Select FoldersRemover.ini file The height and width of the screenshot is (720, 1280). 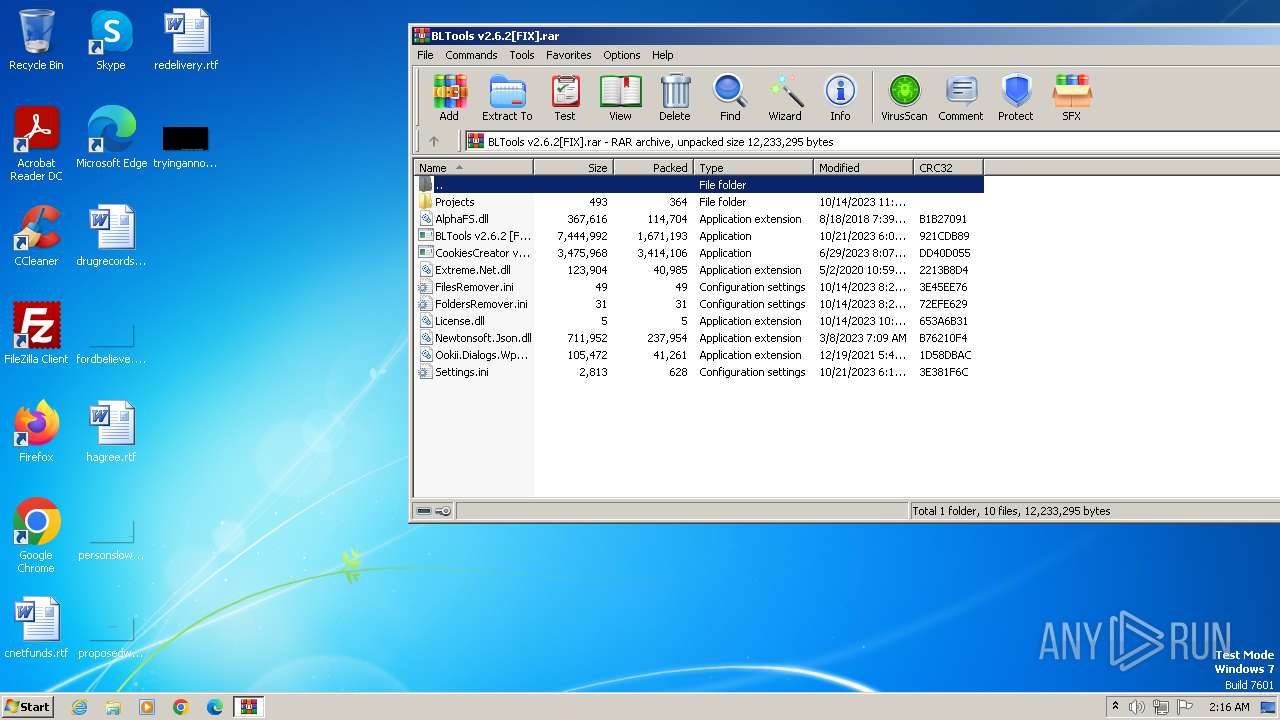(x=699, y=304)
